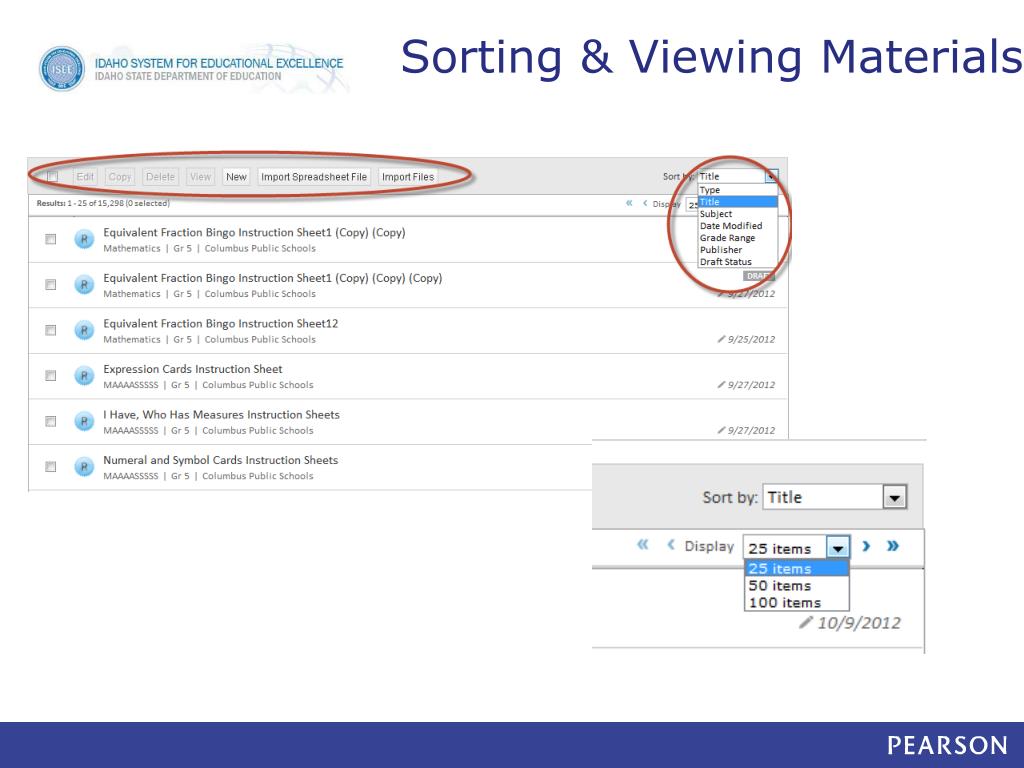Open the small Sort by Title dropdown

click(x=737, y=176)
